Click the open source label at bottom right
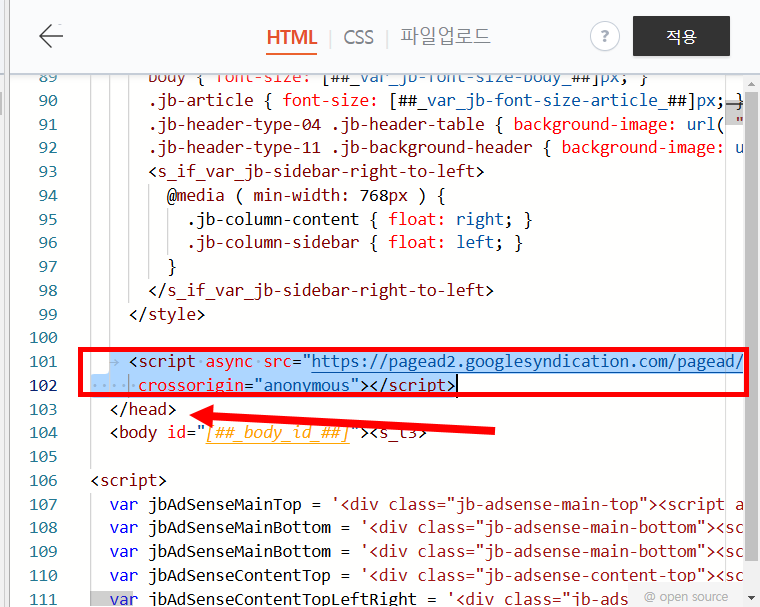 point(686,597)
